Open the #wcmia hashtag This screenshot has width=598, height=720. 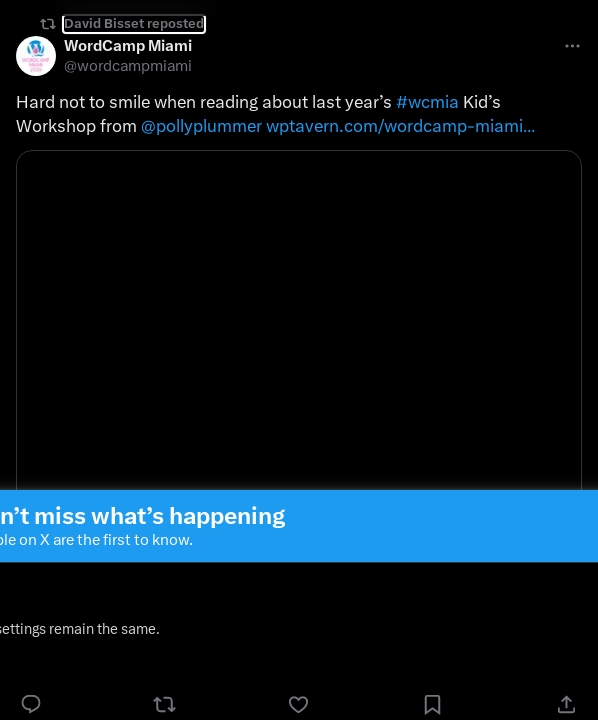click(x=427, y=102)
